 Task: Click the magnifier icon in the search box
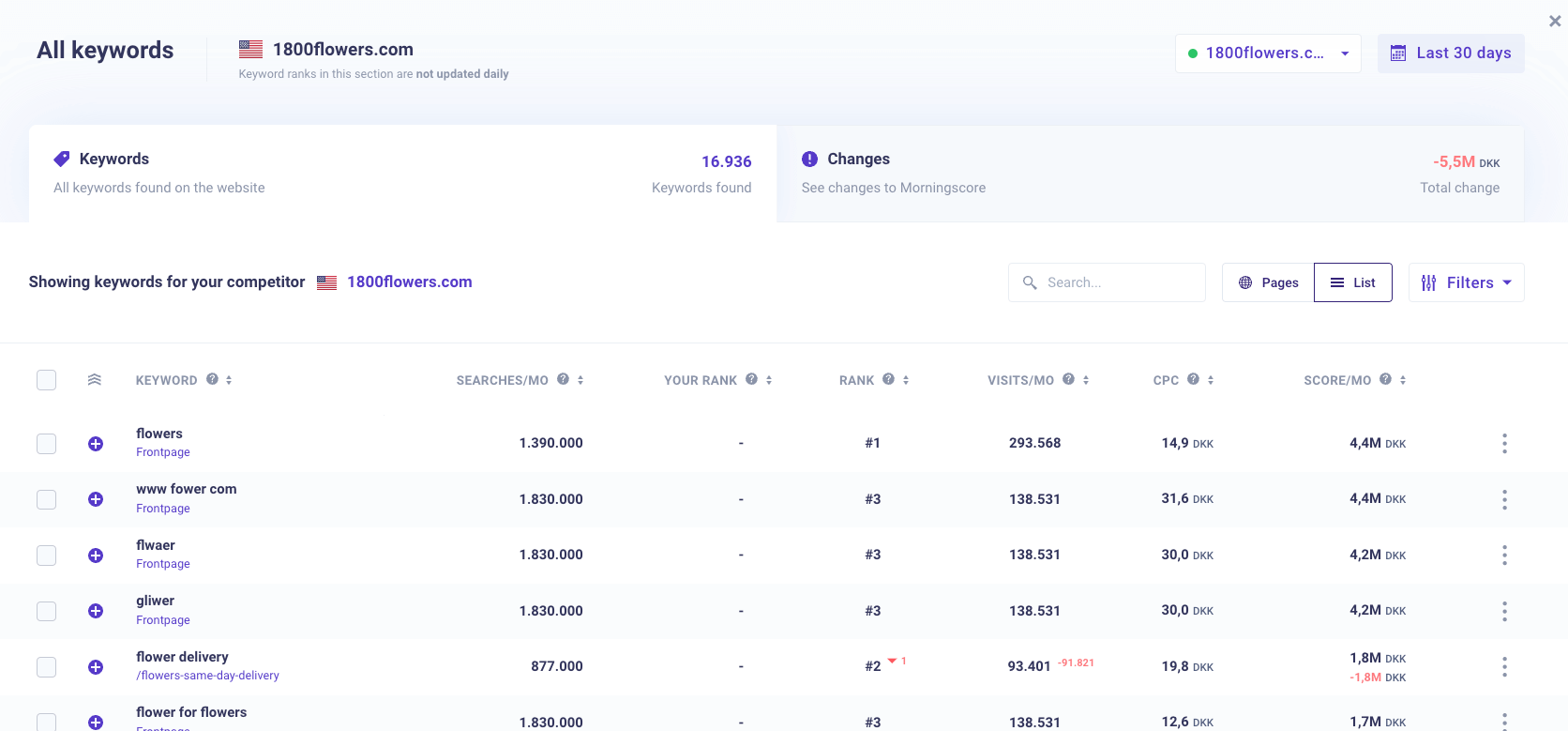[x=1030, y=282]
